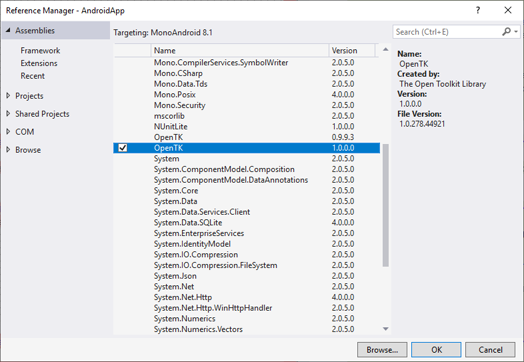Select System.IO.Compression.FileSystem
The image size is (524, 362).
pos(246,265)
